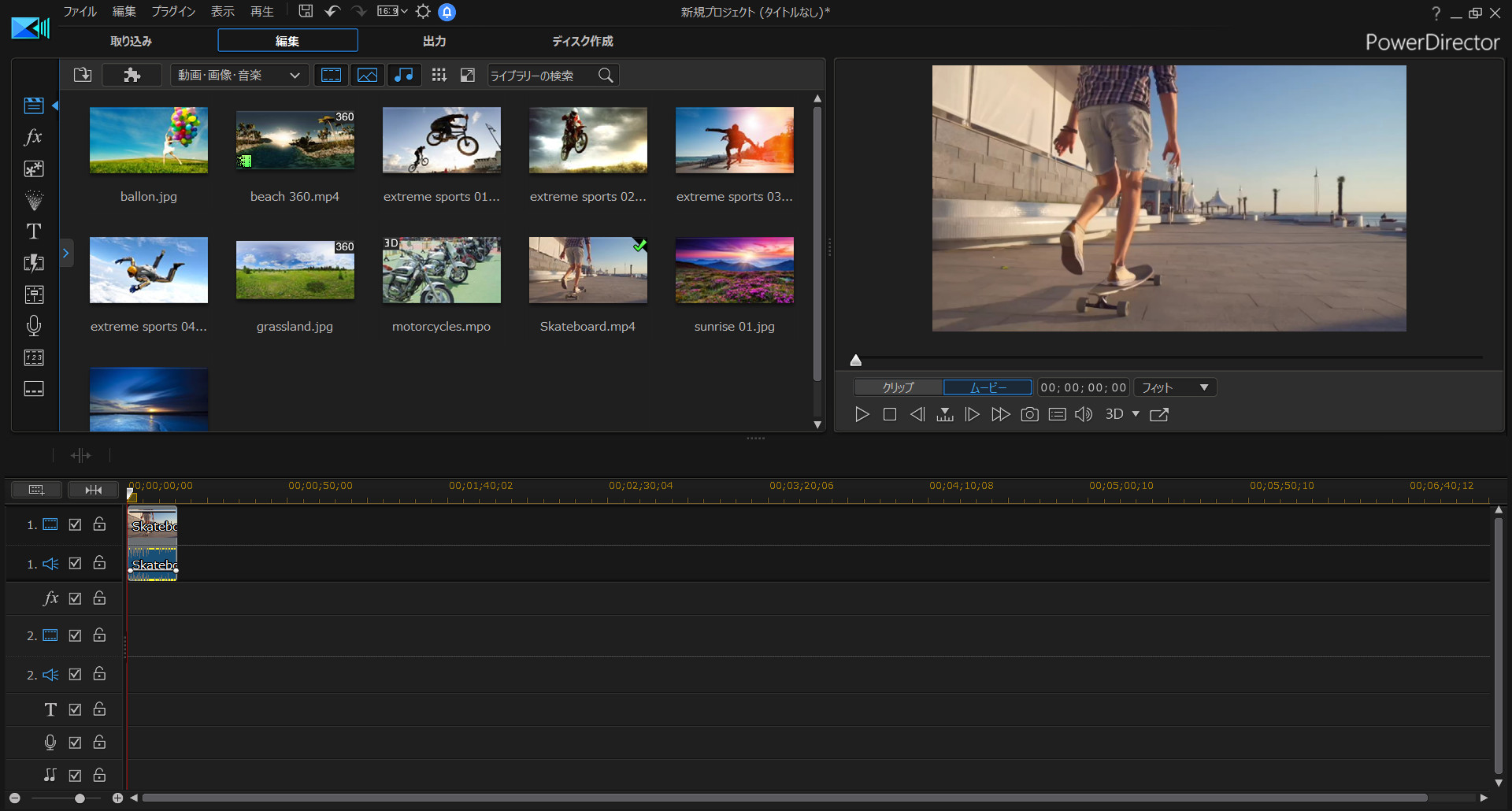
Task: Step to previous frame
Action: 917,414
